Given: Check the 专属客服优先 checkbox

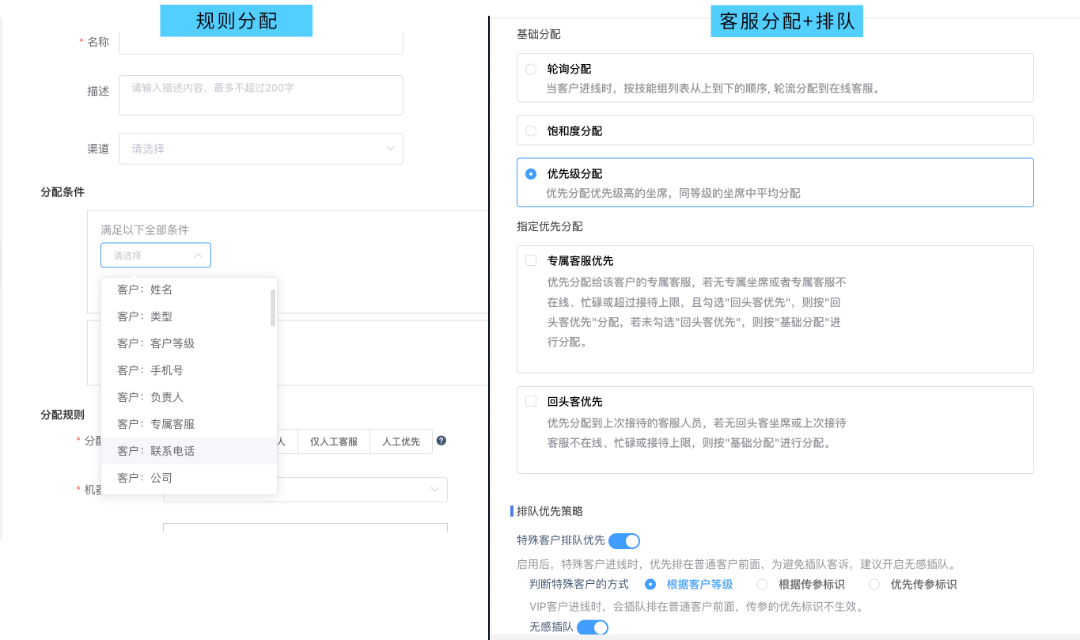Looking at the screenshot, I should (531, 260).
